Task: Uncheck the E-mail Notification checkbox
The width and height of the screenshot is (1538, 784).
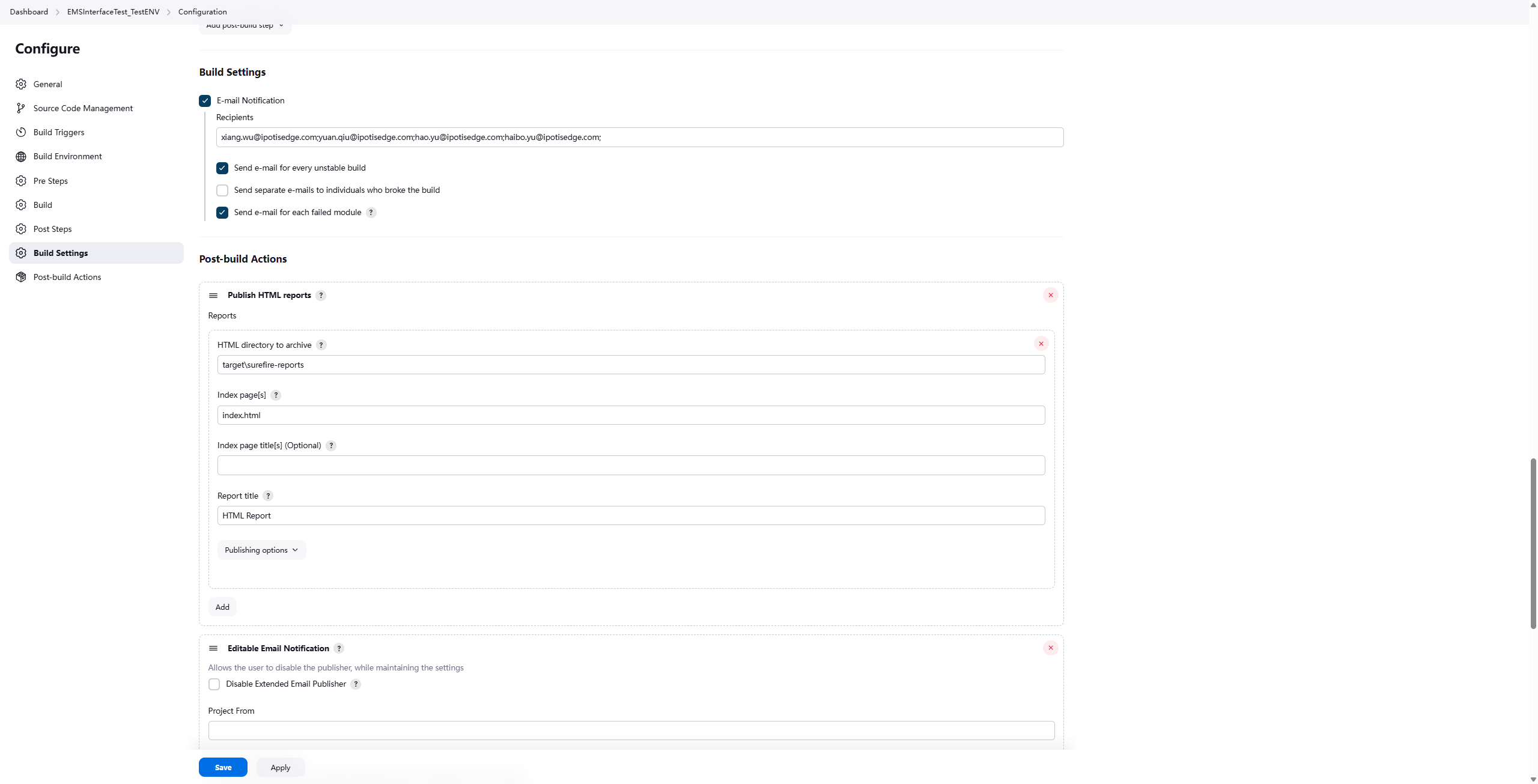Action: click(205, 101)
